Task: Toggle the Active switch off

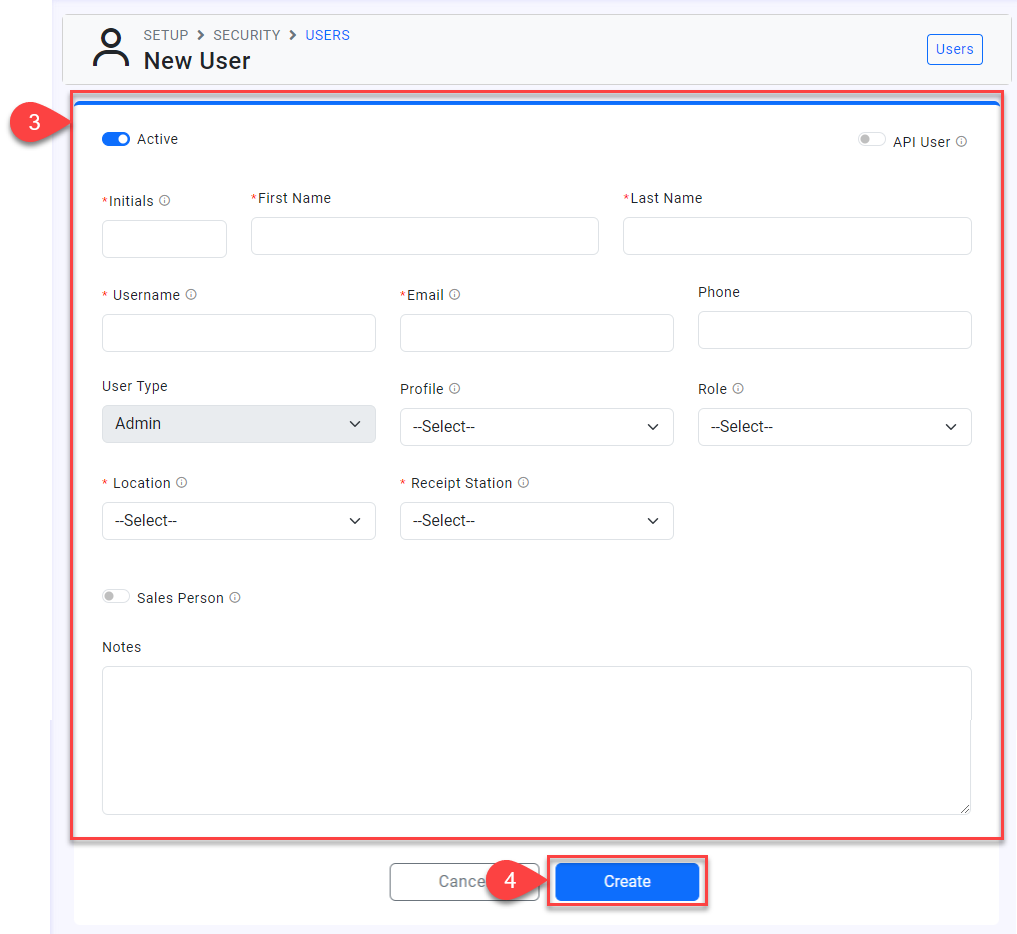Action: [x=116, y=139]
